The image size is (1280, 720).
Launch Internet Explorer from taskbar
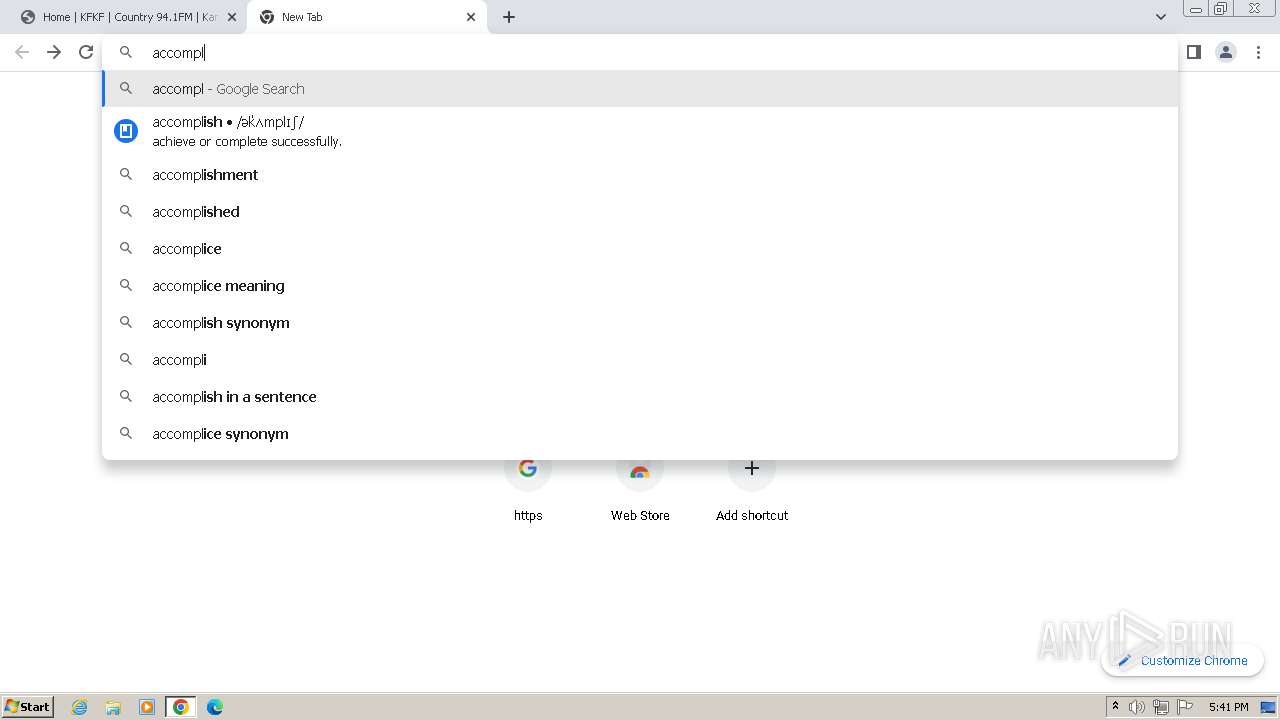[x=80, y=707]
